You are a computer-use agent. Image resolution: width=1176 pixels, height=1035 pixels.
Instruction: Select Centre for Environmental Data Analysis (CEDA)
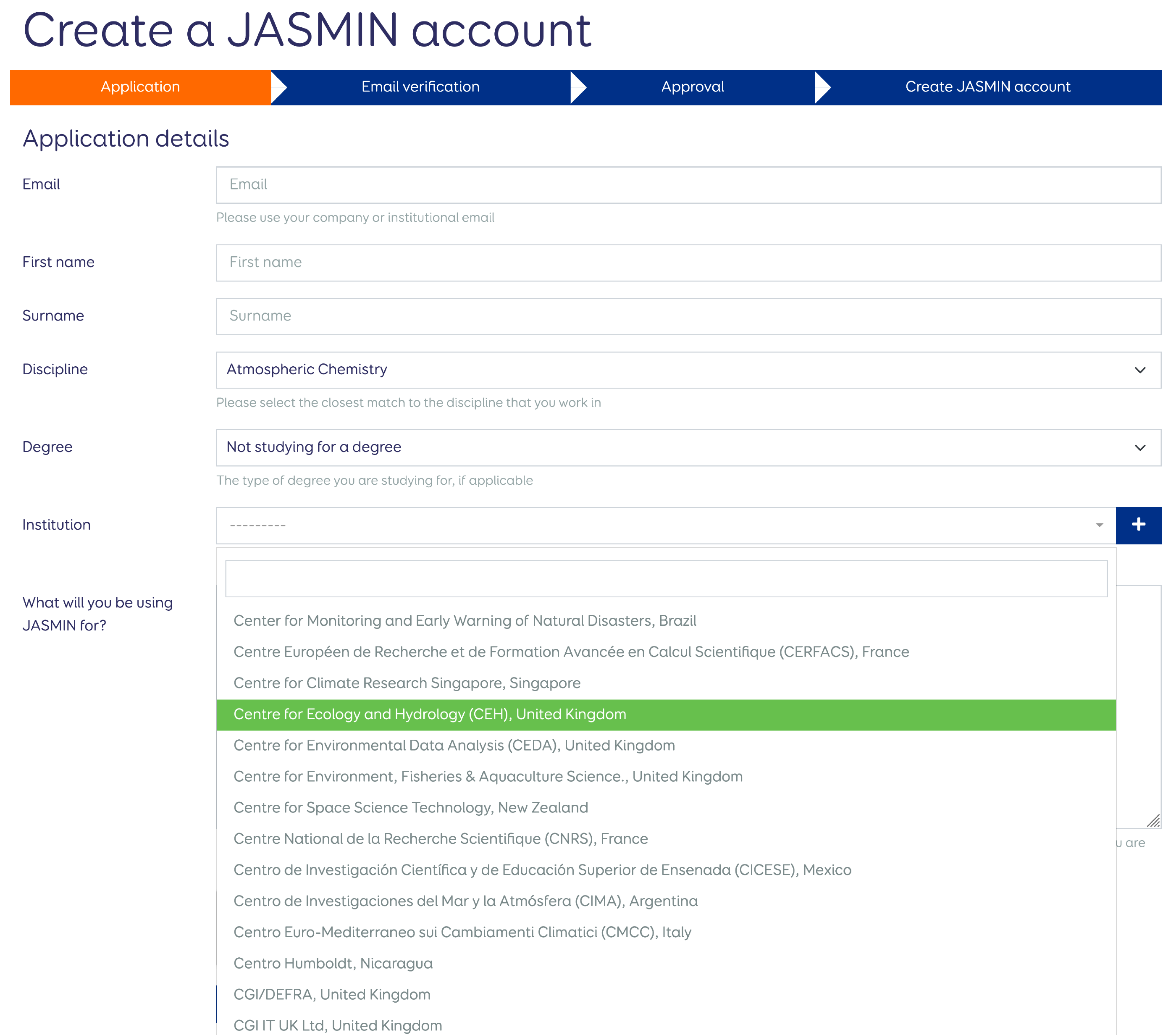point(453,745)
